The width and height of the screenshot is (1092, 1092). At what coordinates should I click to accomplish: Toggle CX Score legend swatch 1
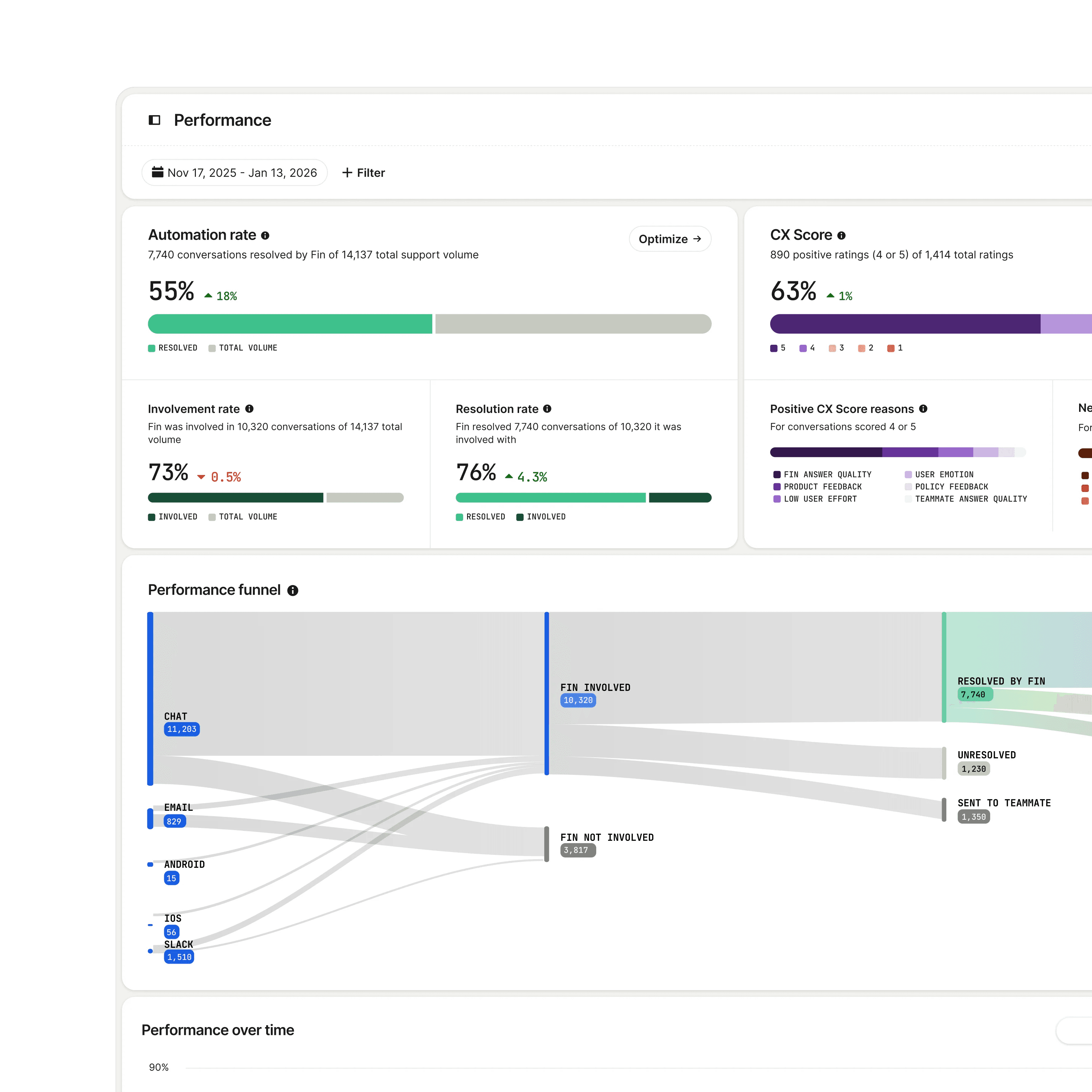coord(895,348)
